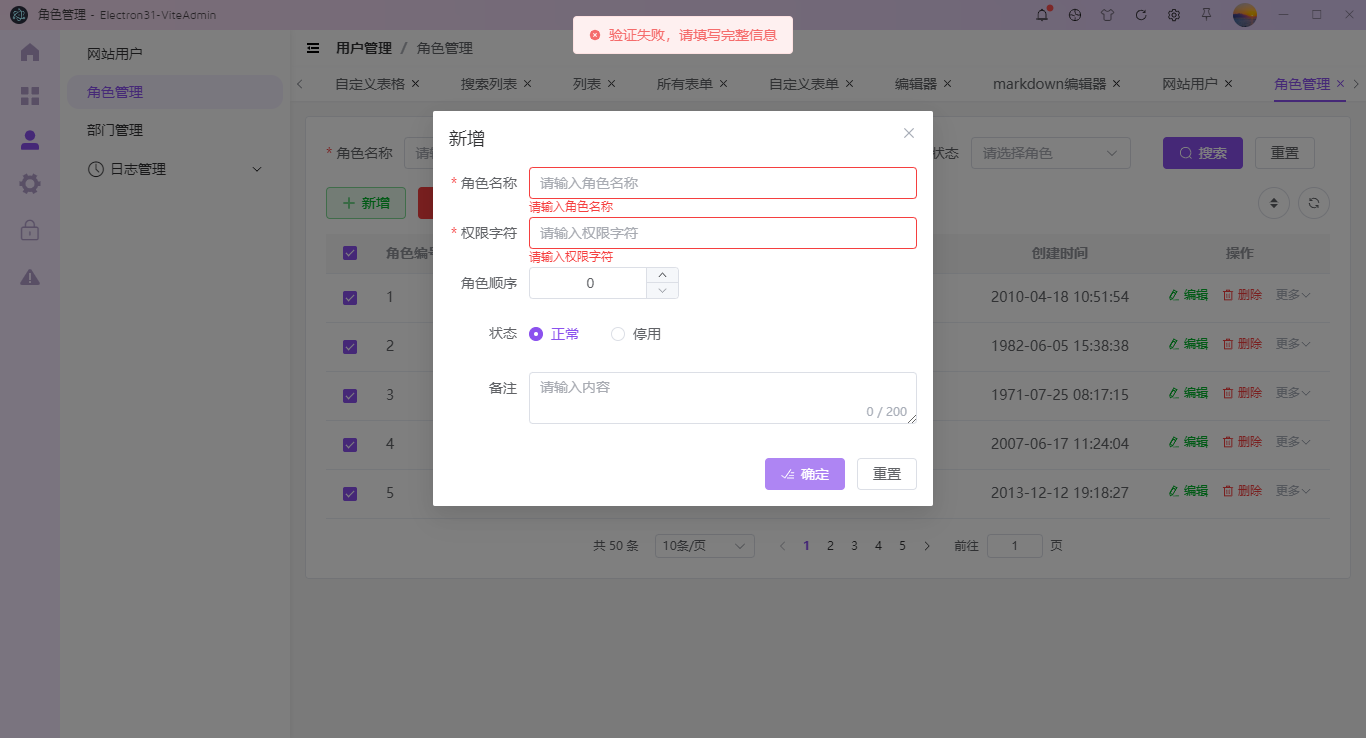Switch to the 编辑器 tab

pos(915,84)
